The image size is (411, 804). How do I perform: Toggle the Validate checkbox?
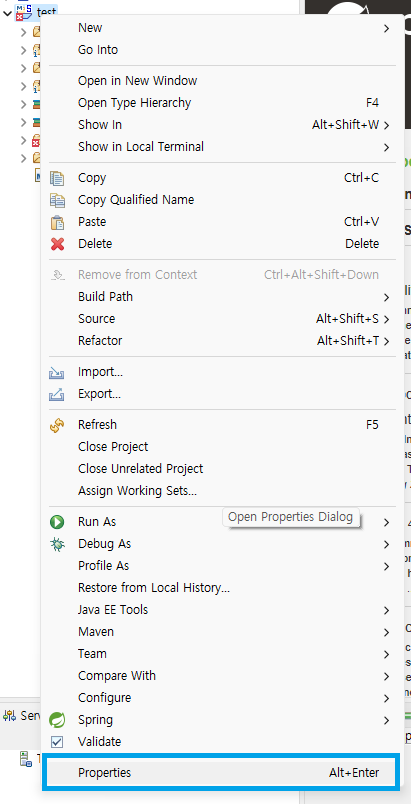pos(57,742)
